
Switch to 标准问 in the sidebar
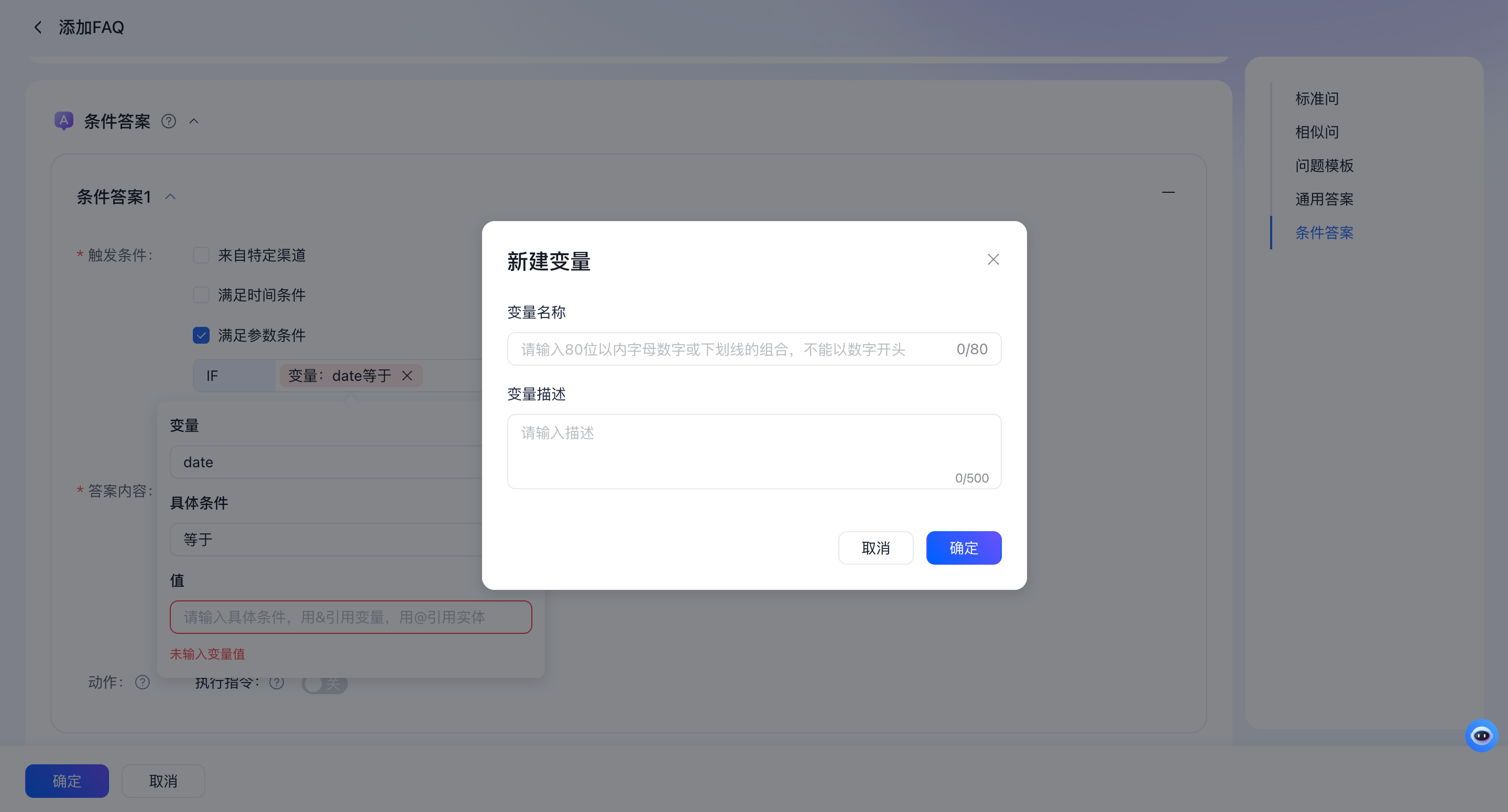(x=1317, y=98)
